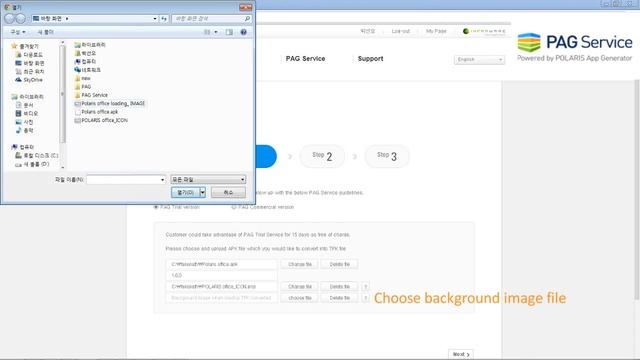Open 문서 library in the navigation pane
640x360 pixels.
point(24,105)
